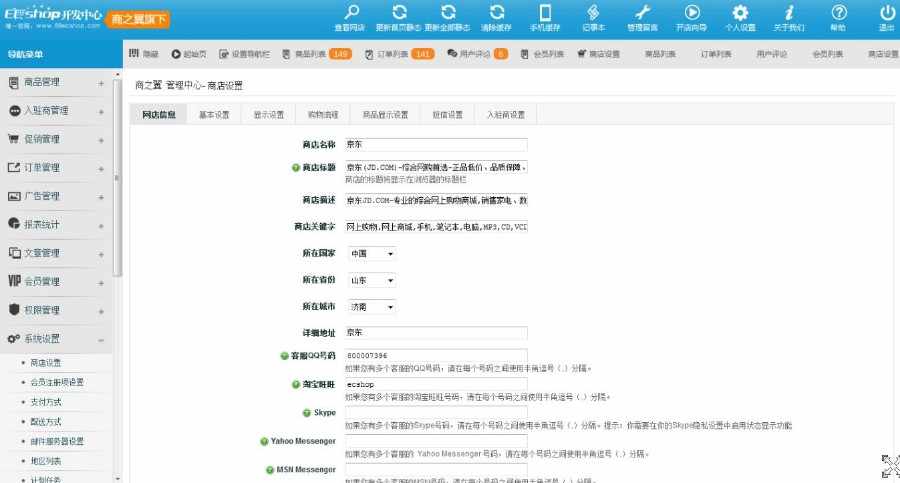
Task: Click the 商店名称 input field
Action: click(x=436, y=144)
